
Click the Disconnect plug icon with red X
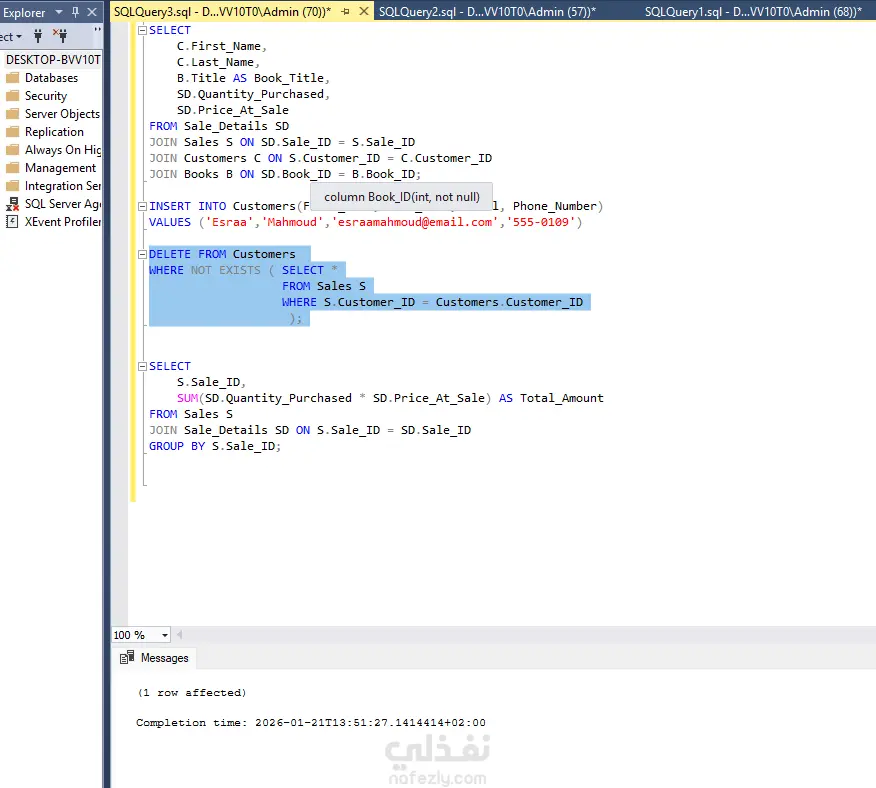pos(60,36)
